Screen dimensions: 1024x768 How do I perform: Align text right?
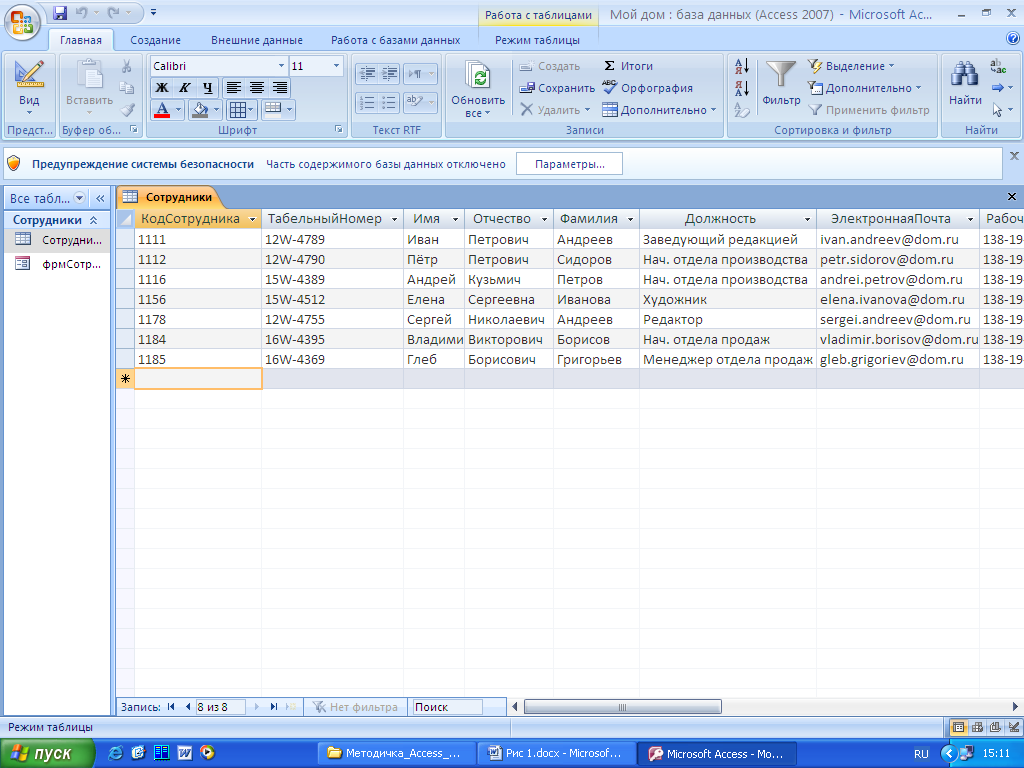click(x=280, y=88)
